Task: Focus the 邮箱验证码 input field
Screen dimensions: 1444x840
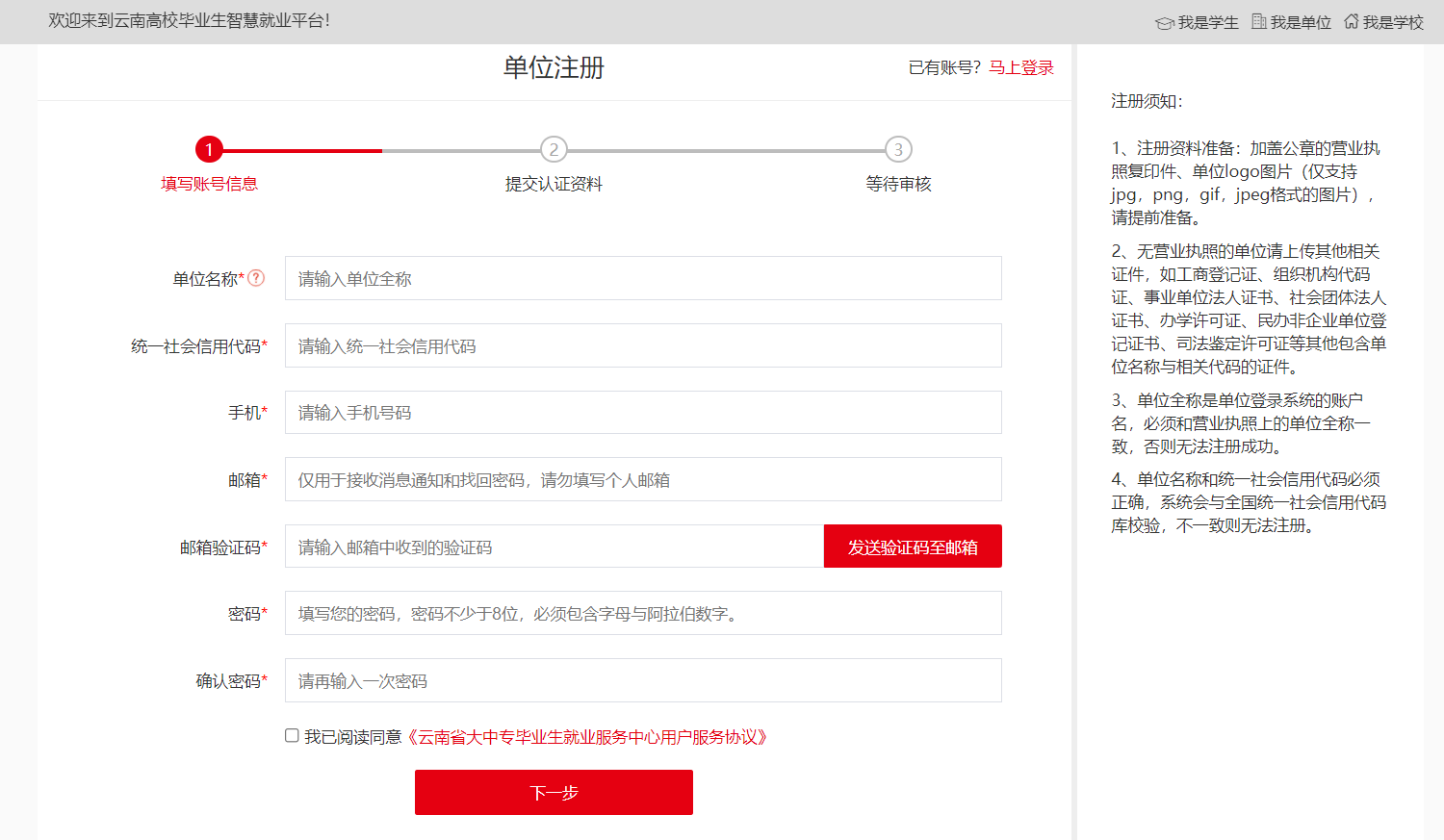Action: pos(554,547)
